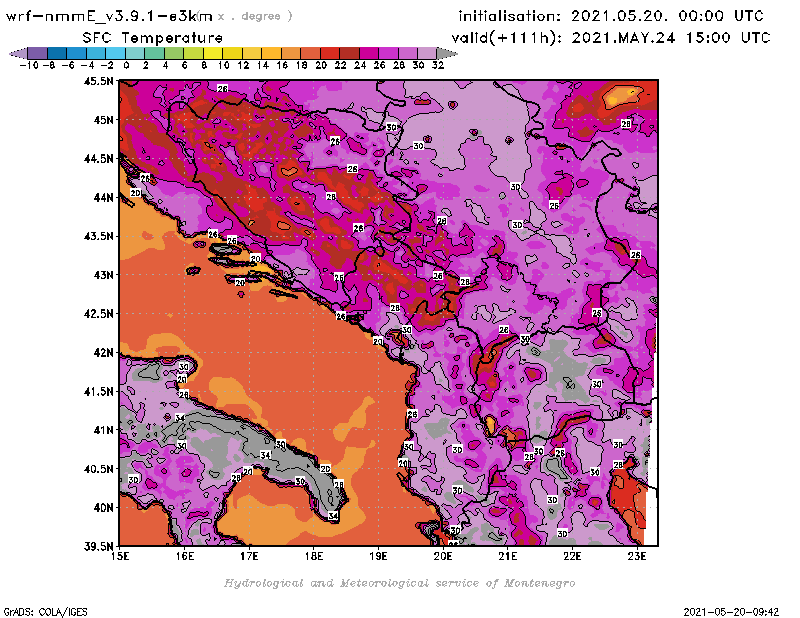Click the "17E" longitude label

click(x=249, y=556)
